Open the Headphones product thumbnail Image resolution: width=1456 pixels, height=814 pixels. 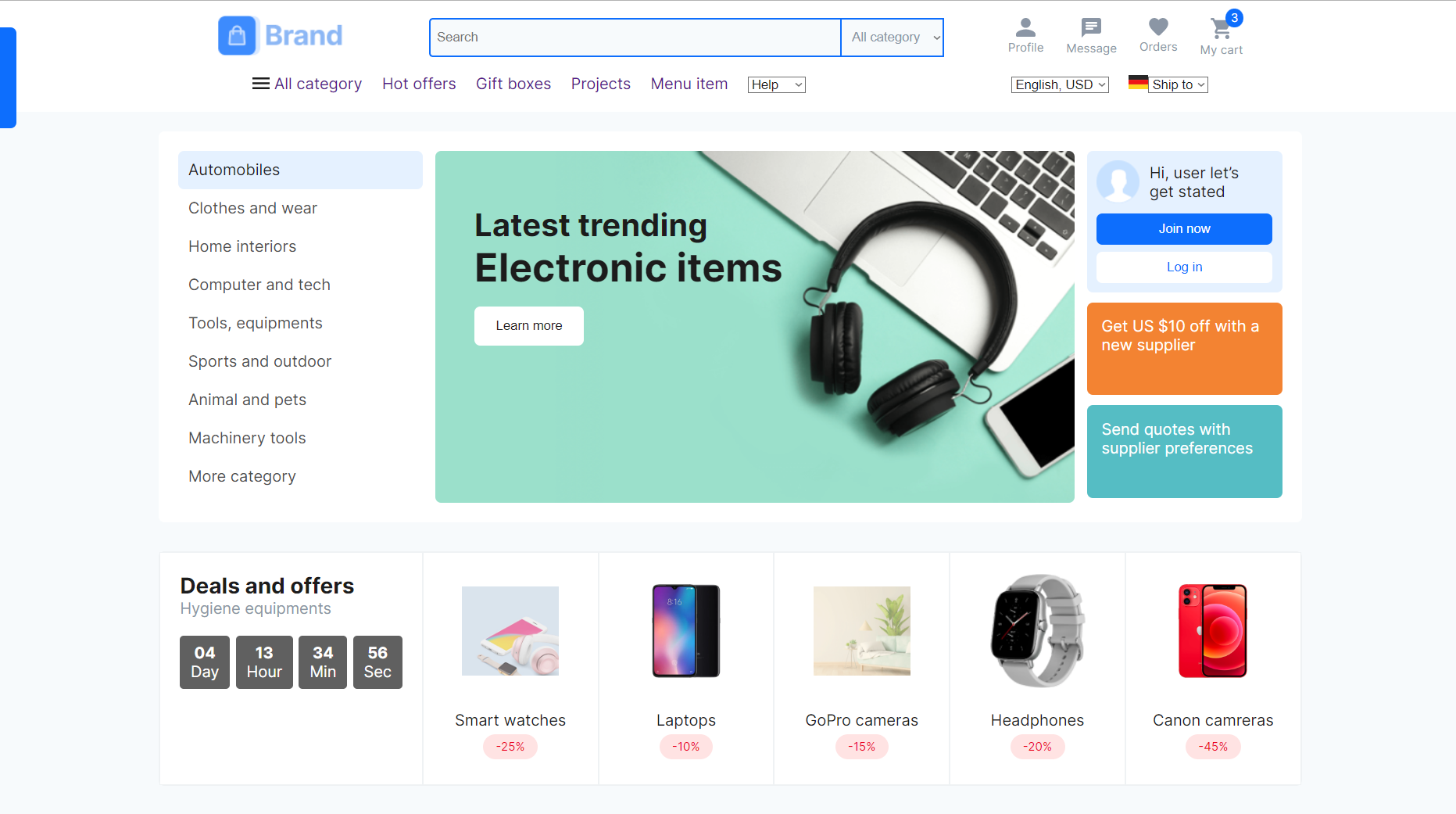[x=1037, y=631]
